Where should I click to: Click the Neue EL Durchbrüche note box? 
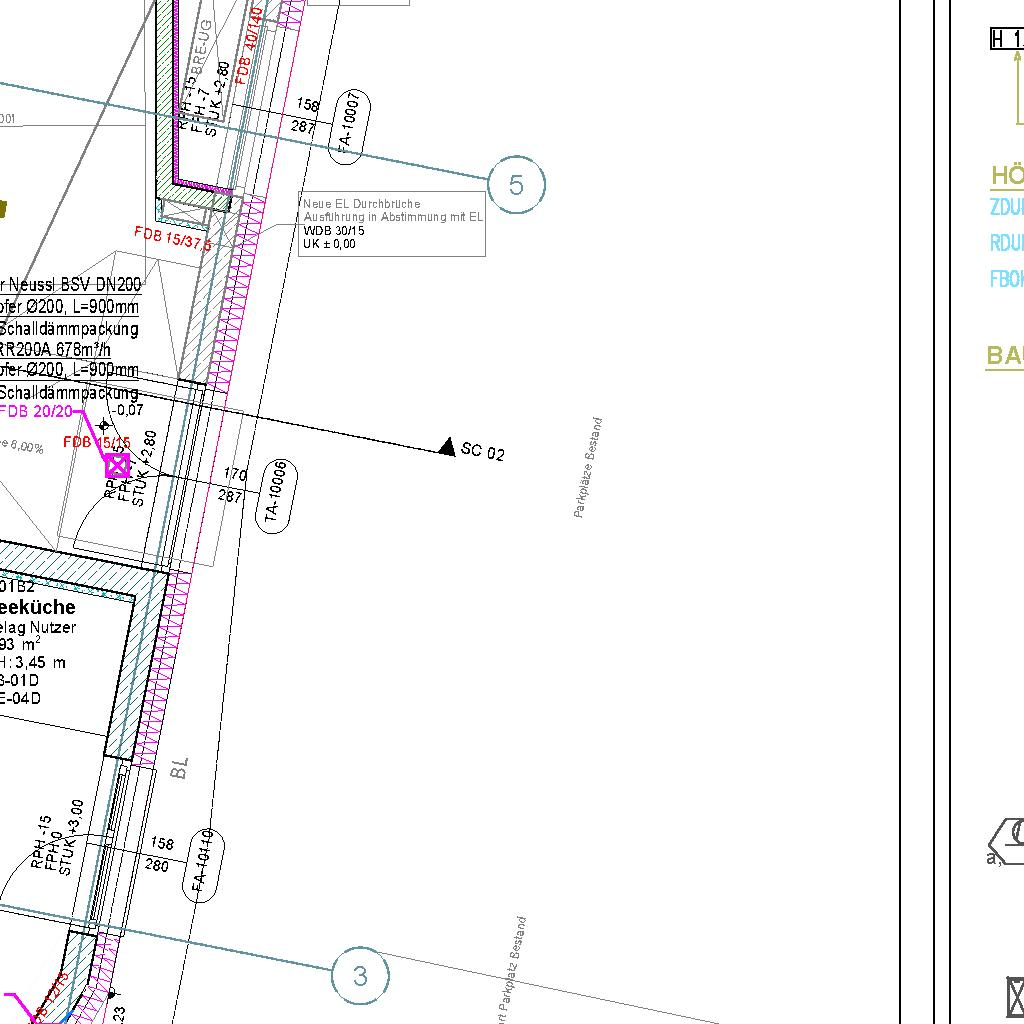(392, 224)
